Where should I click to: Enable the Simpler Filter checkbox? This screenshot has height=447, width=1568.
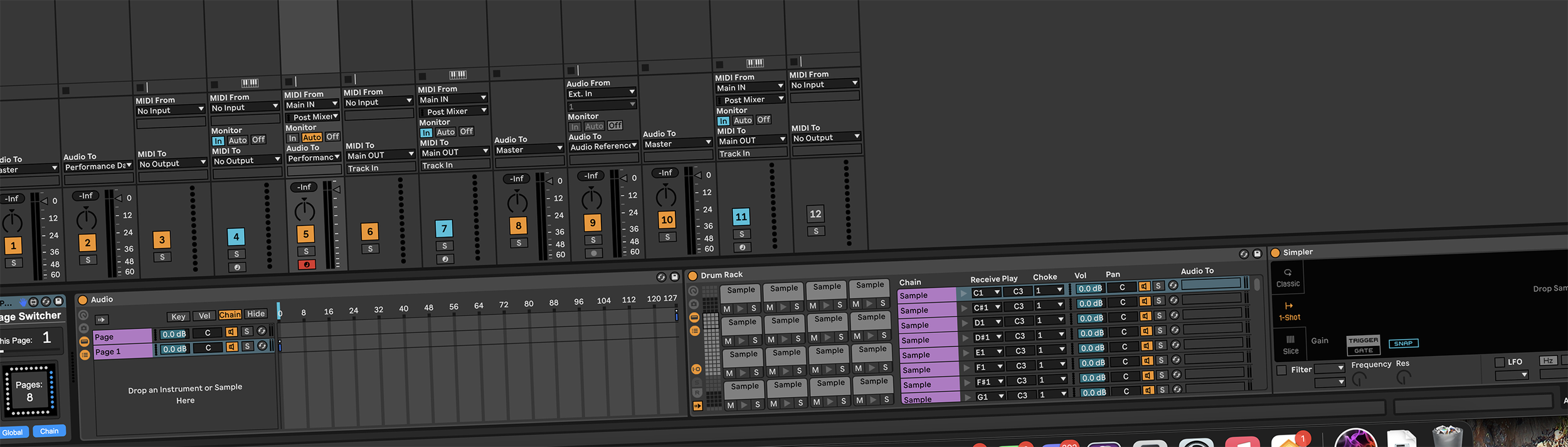point(1281,370)
